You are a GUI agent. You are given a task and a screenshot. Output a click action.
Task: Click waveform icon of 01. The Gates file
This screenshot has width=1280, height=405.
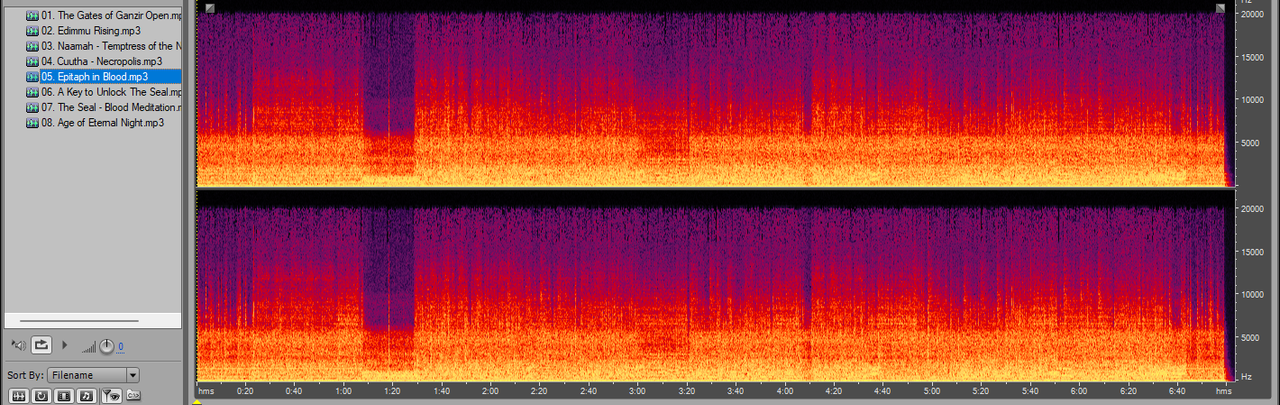[32, 16]
